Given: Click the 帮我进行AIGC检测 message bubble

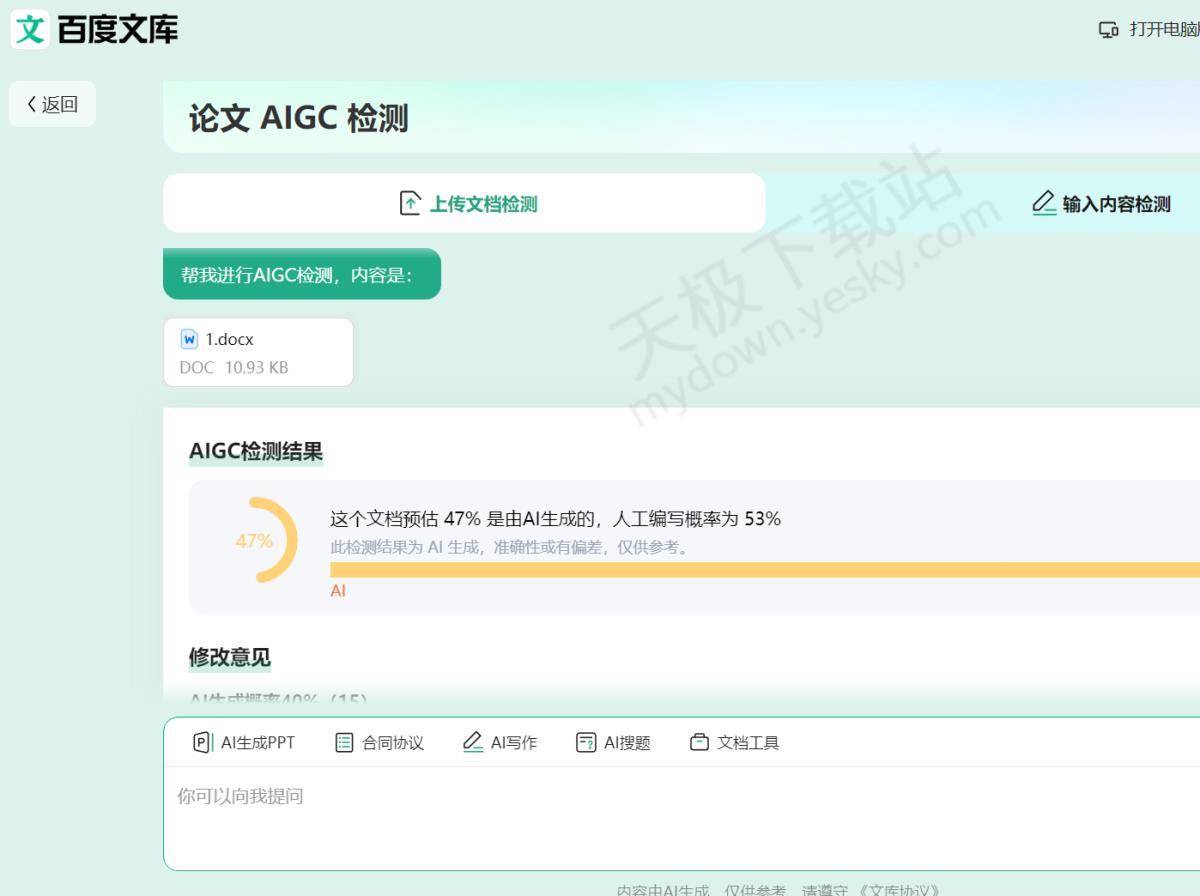Looking at the screenshot, I should [x=301, y=274].
